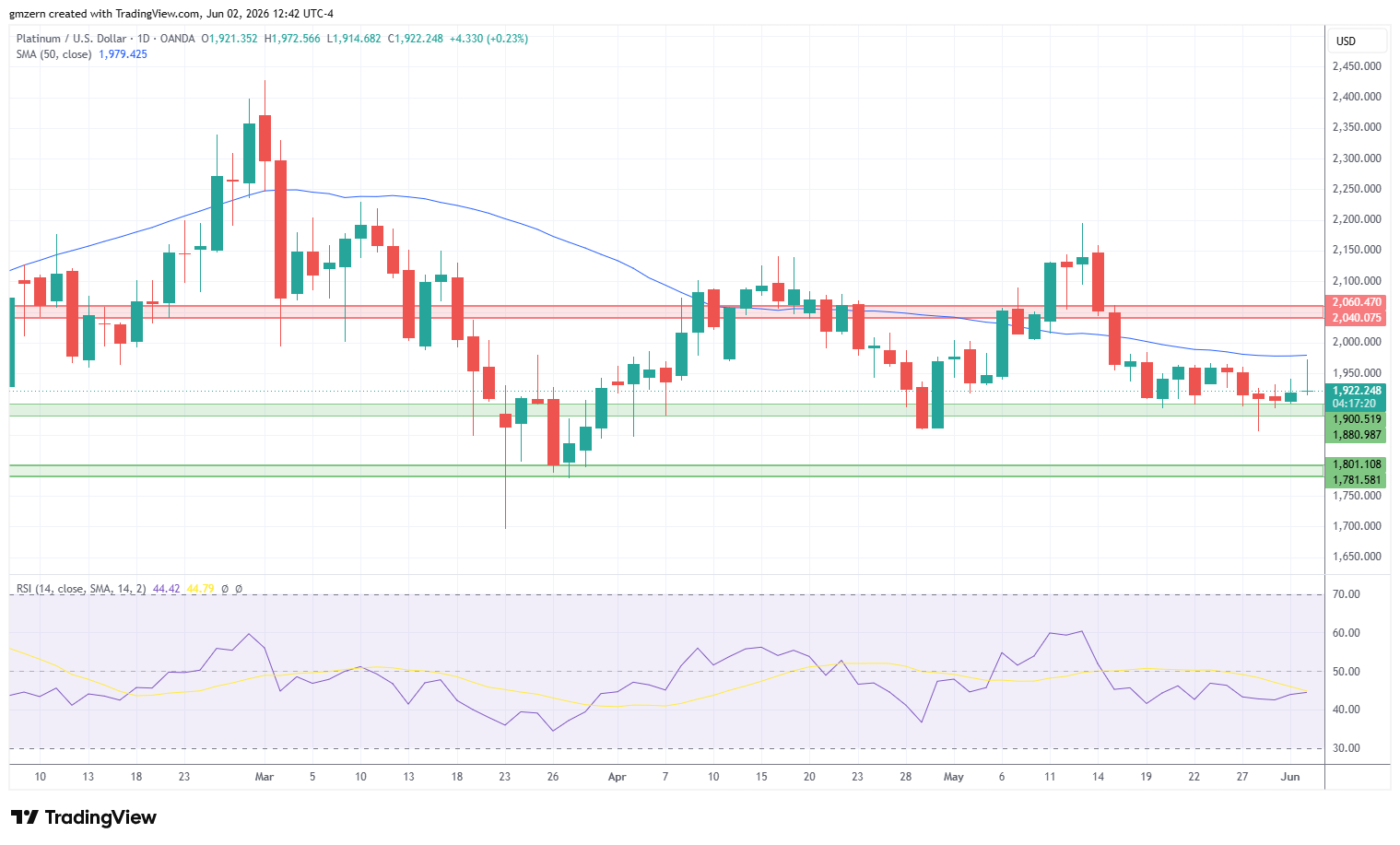
Task: Select the red resistance zone band
Action: (666, 311)
